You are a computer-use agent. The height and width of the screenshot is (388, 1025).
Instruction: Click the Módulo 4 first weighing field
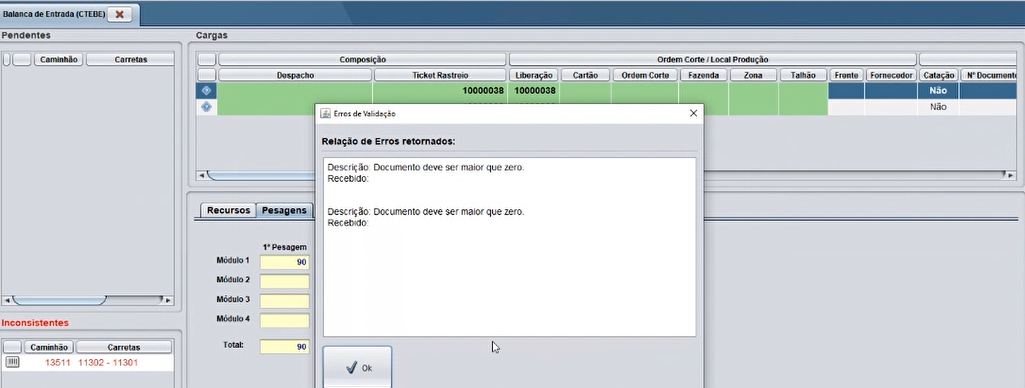coord(284,321)
